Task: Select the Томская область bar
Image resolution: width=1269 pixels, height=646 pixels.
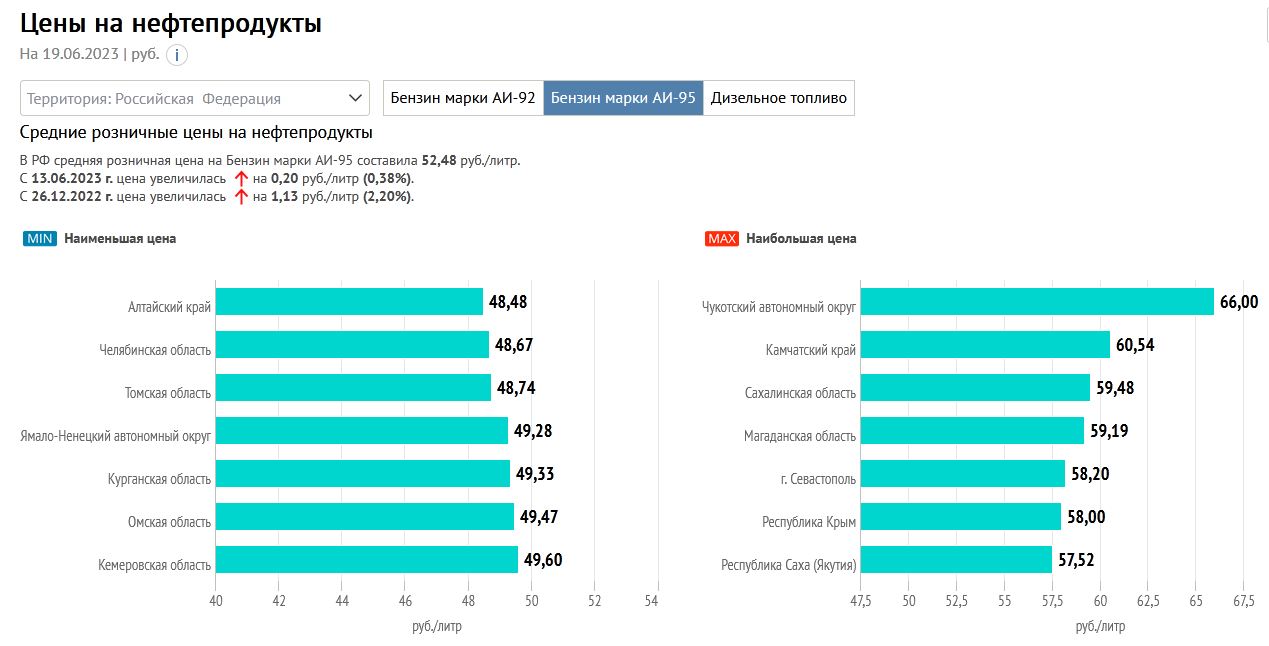Action: pyautogui.click(x=353, y=388)
